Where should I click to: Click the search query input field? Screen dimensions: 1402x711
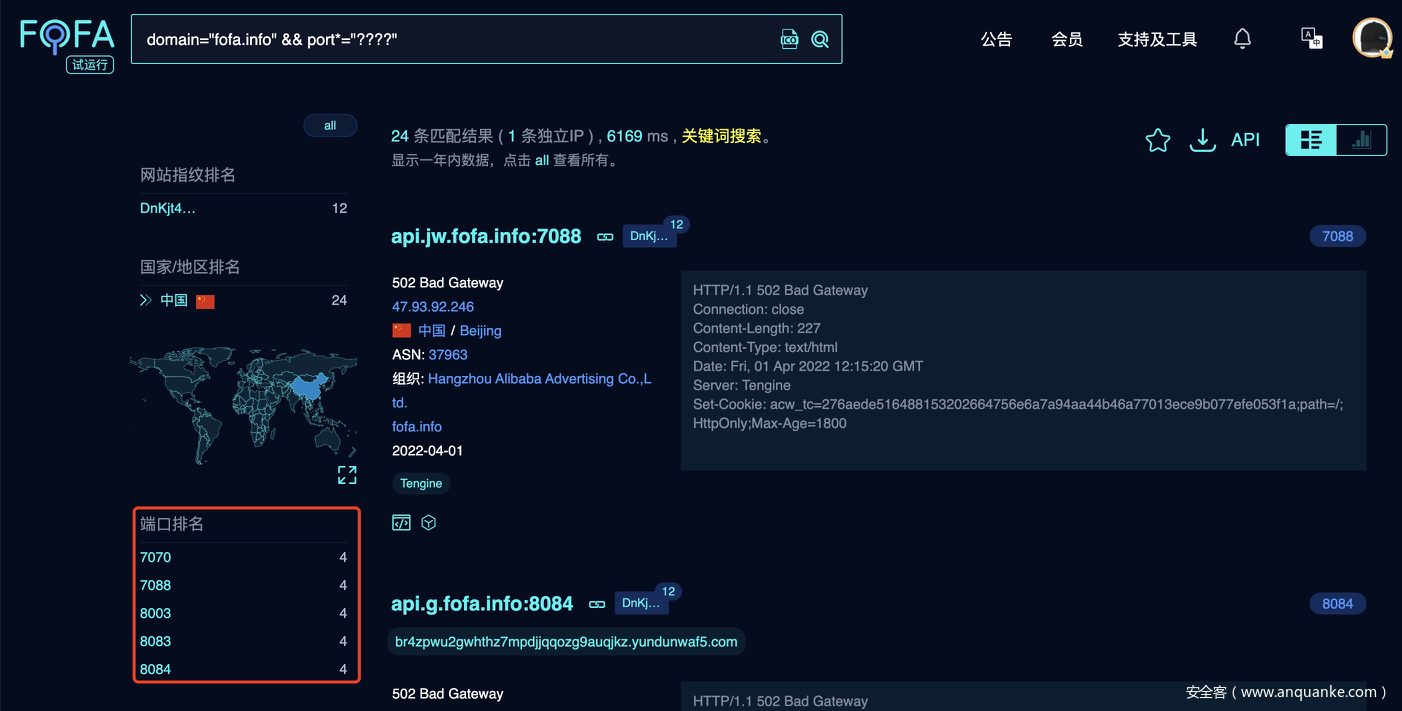point(450,39)
